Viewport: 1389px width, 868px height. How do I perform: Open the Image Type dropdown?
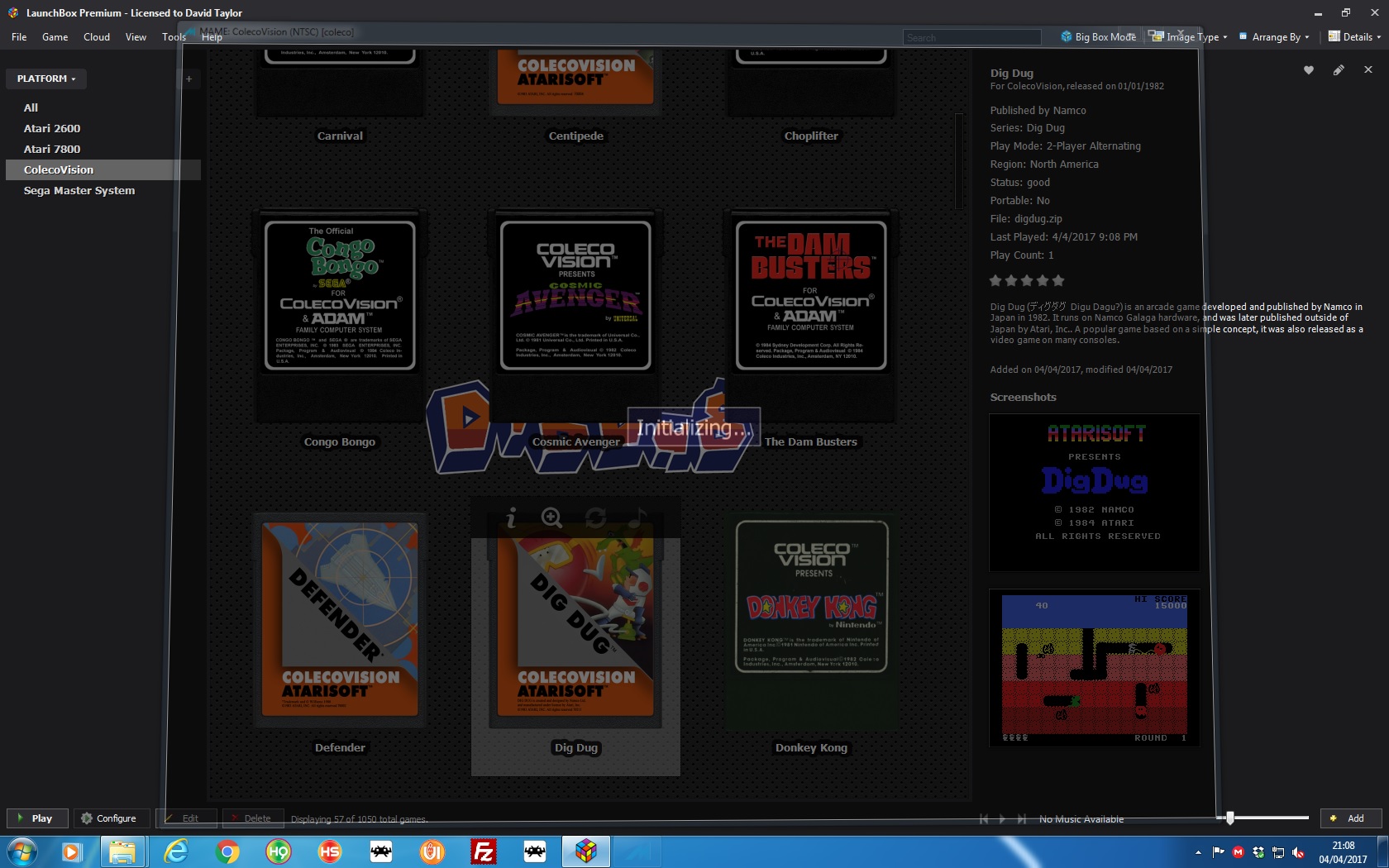[1189, 36]
